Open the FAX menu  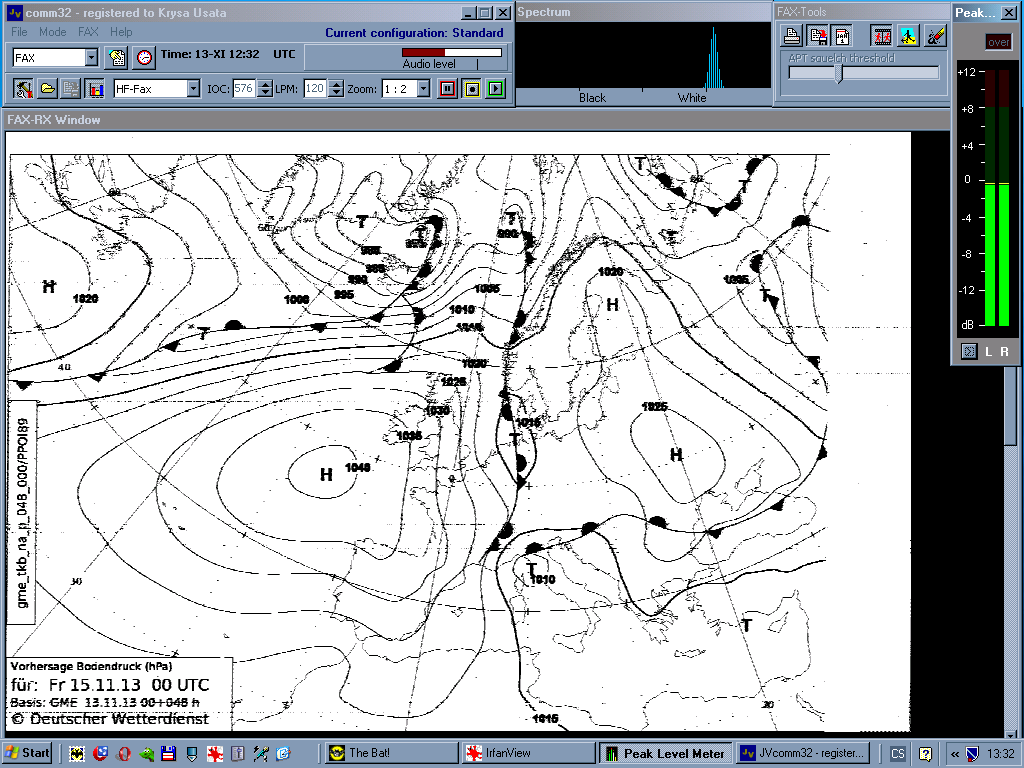point(88,32)
